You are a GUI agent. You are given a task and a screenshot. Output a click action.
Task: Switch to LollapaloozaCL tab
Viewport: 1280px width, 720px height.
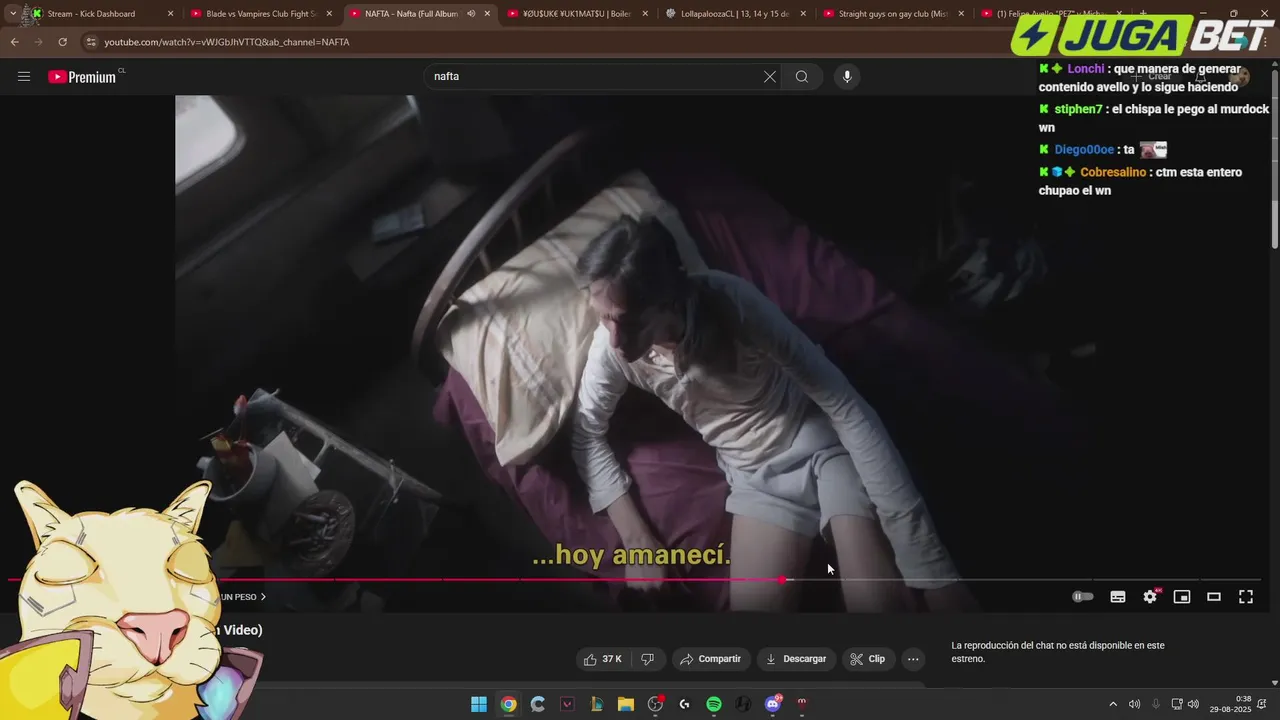[x=735, y=14]
